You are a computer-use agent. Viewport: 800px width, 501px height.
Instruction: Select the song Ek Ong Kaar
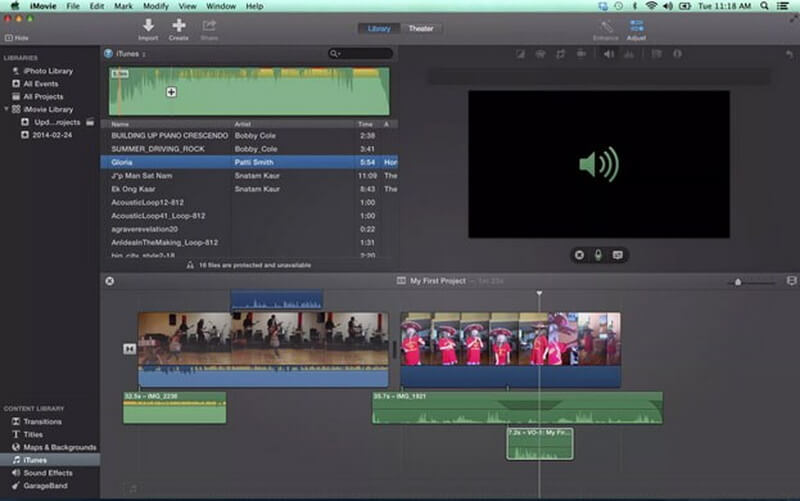tap(249, 189)
